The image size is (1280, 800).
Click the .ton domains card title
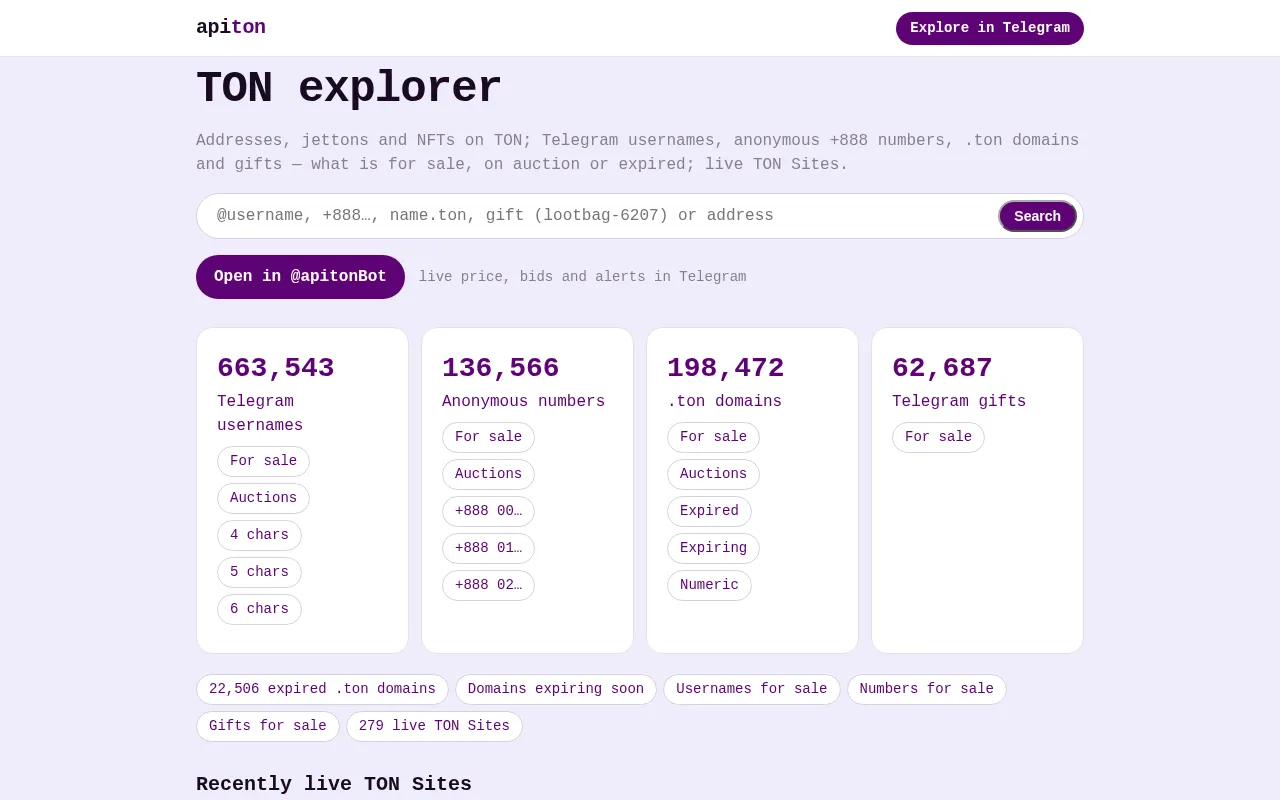pyautogui.click(x=724, y=402)
